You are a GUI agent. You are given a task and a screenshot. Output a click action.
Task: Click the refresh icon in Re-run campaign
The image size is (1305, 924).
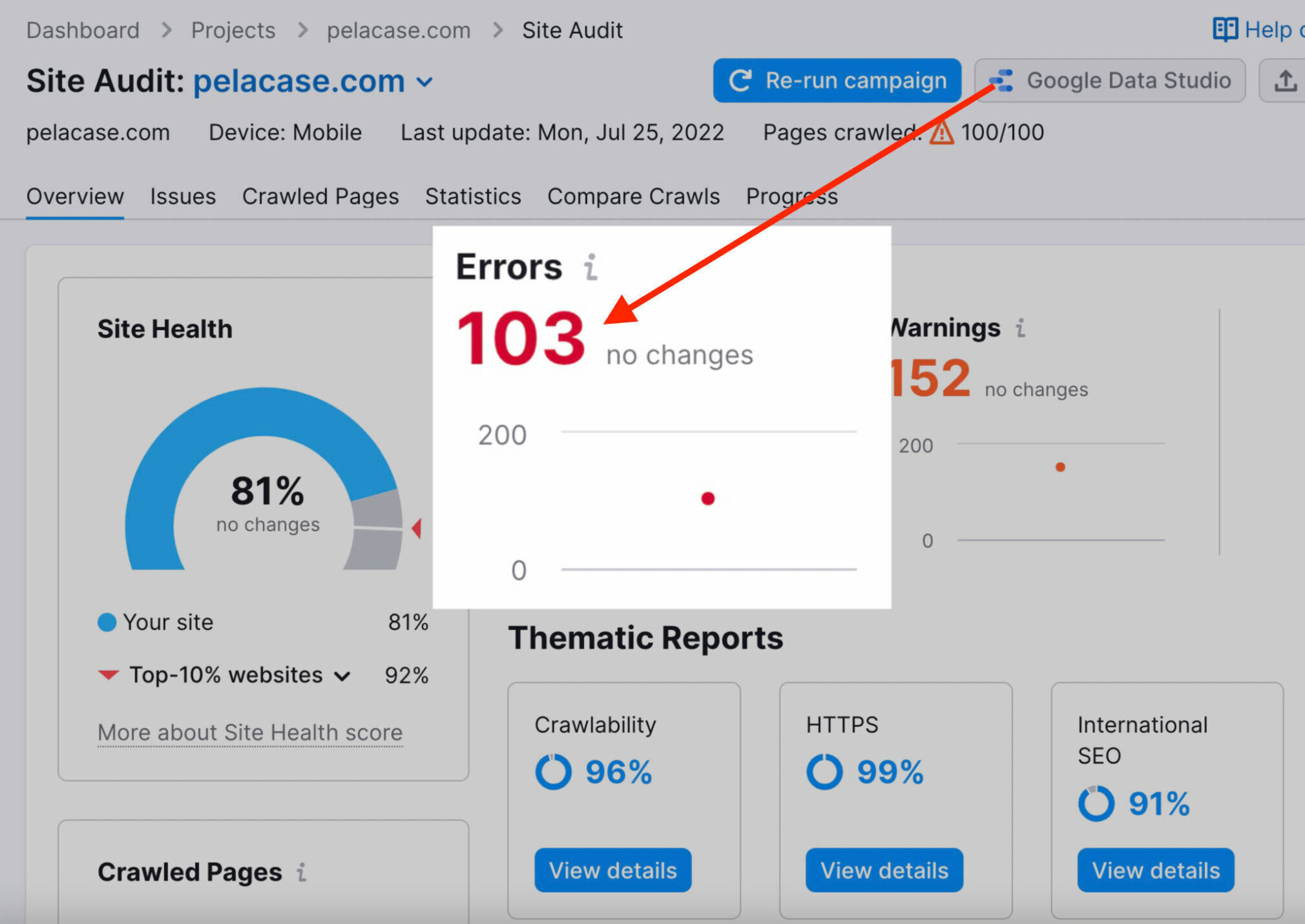pyautogui.click(x=740, y=81)
